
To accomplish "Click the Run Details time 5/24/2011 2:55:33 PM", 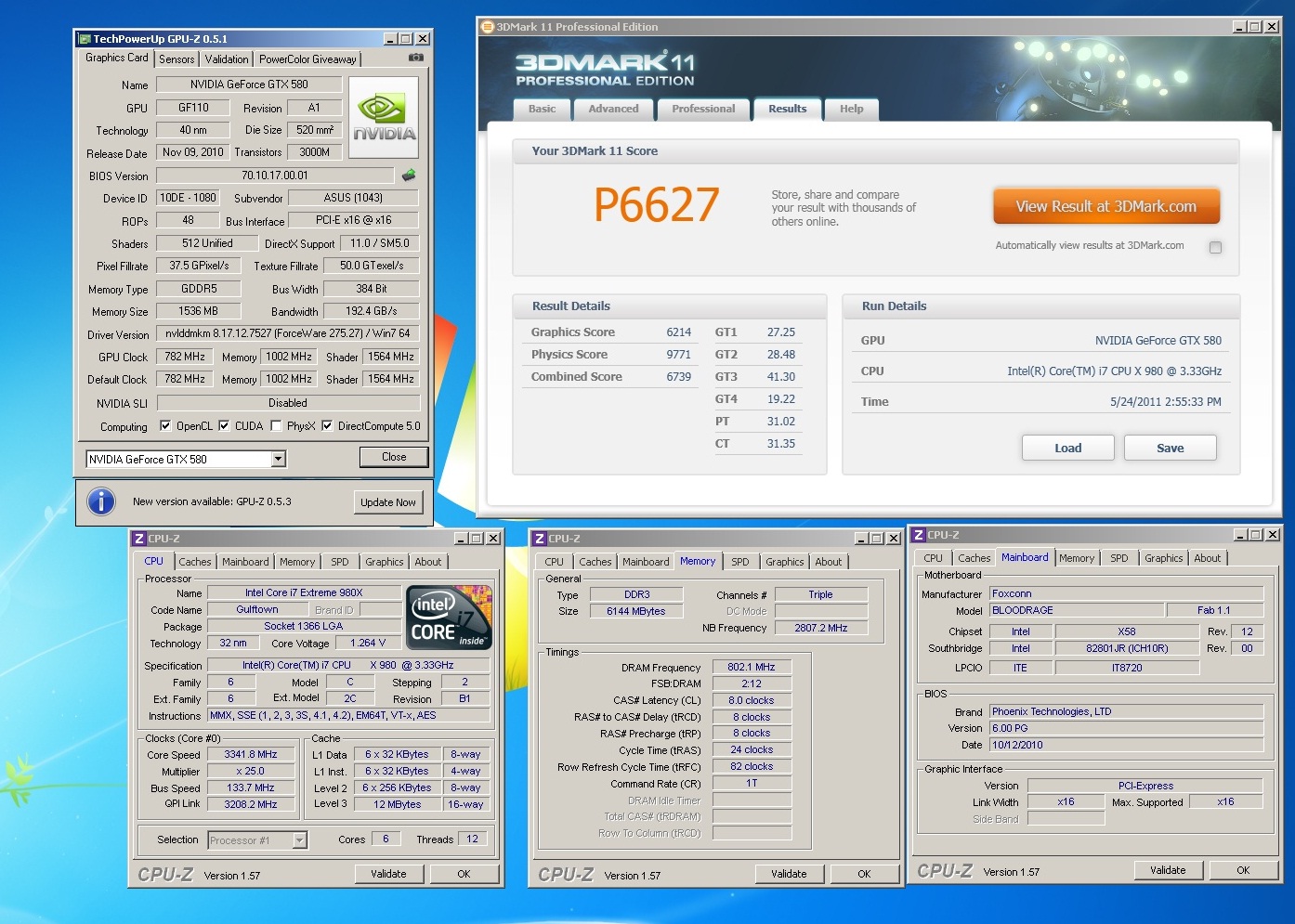I will pos(1166,402).
